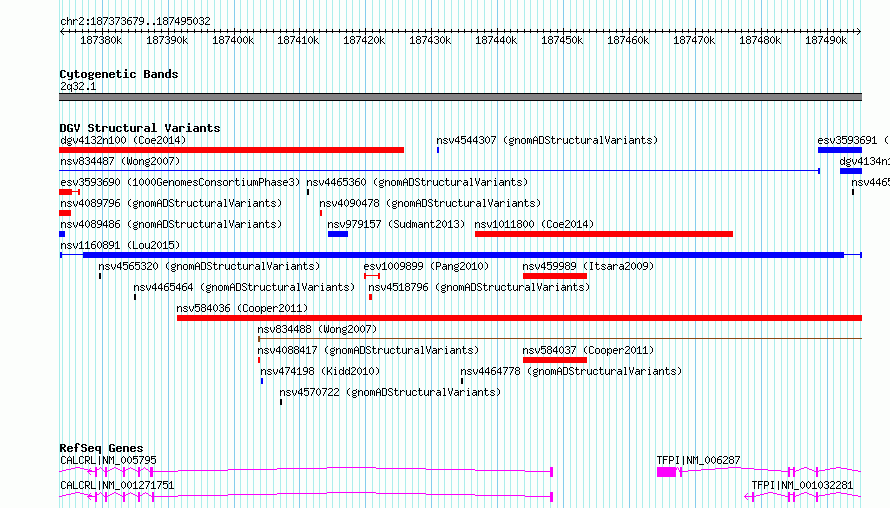
Task: Click the DGV Structural Variants track title
Action: tap(140, 128)
